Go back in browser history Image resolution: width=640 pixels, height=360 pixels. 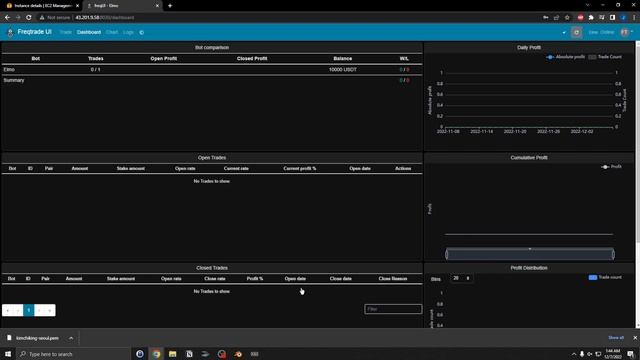click(7, 18)
